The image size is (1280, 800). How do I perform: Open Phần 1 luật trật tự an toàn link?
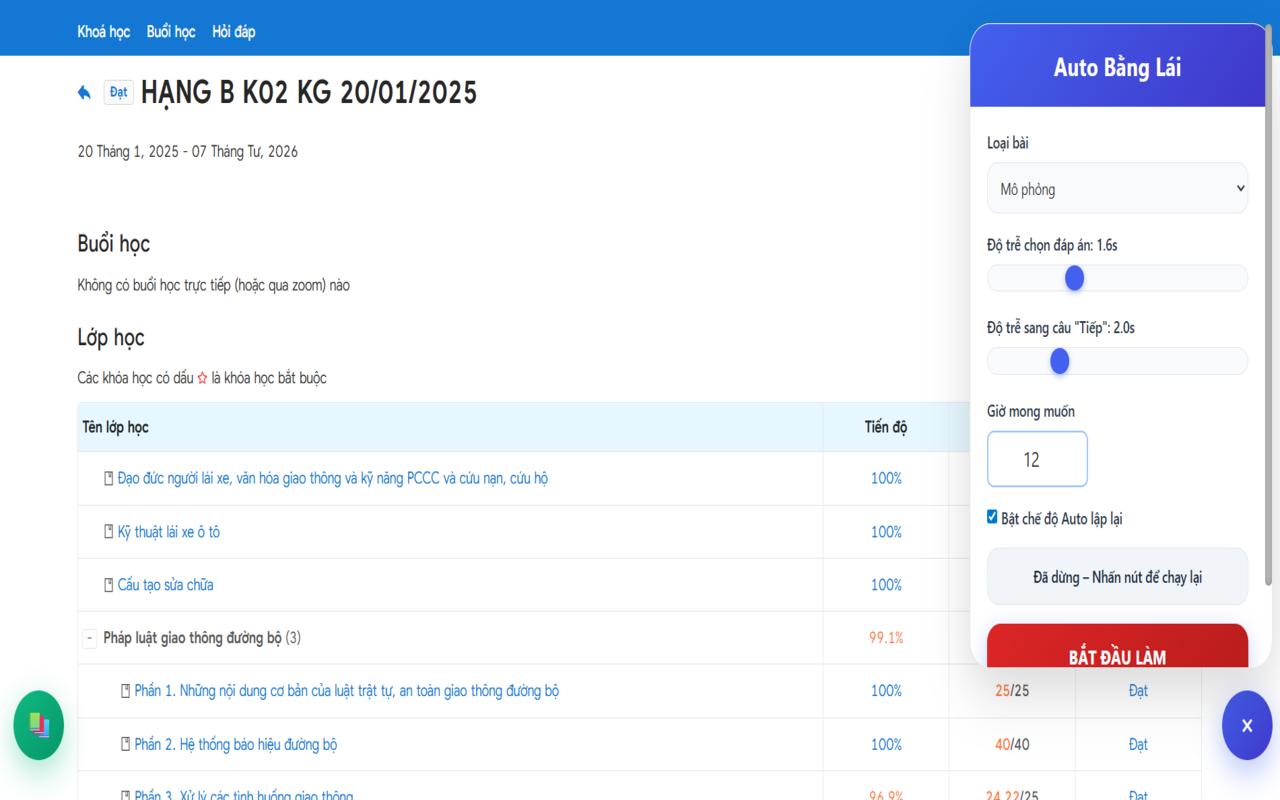tap(346, 691)
